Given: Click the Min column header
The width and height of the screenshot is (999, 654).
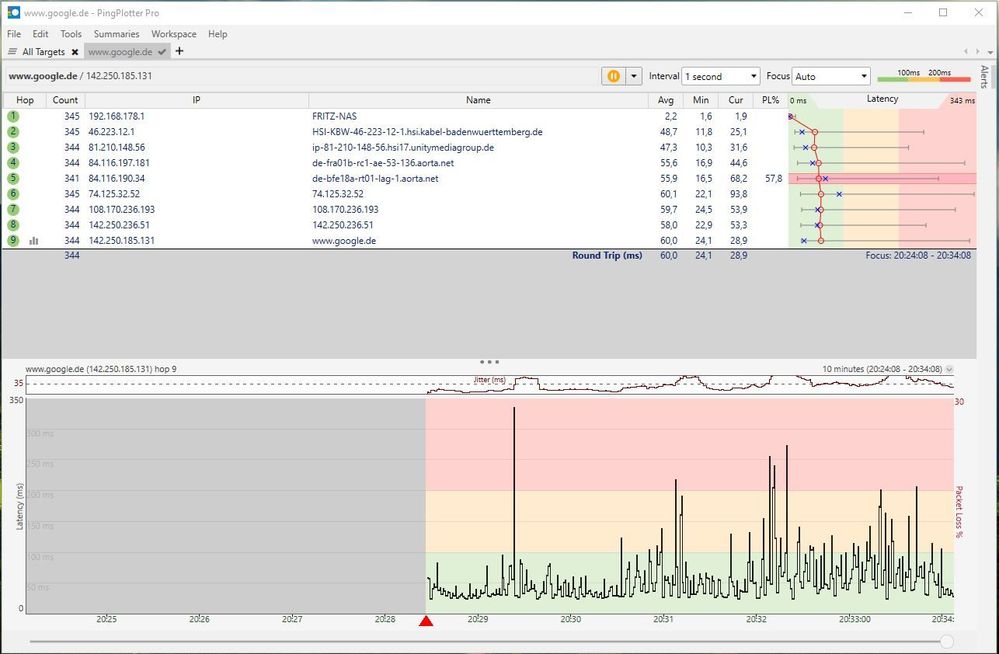Looking at the screenshot, I should (x=700, y=100).
